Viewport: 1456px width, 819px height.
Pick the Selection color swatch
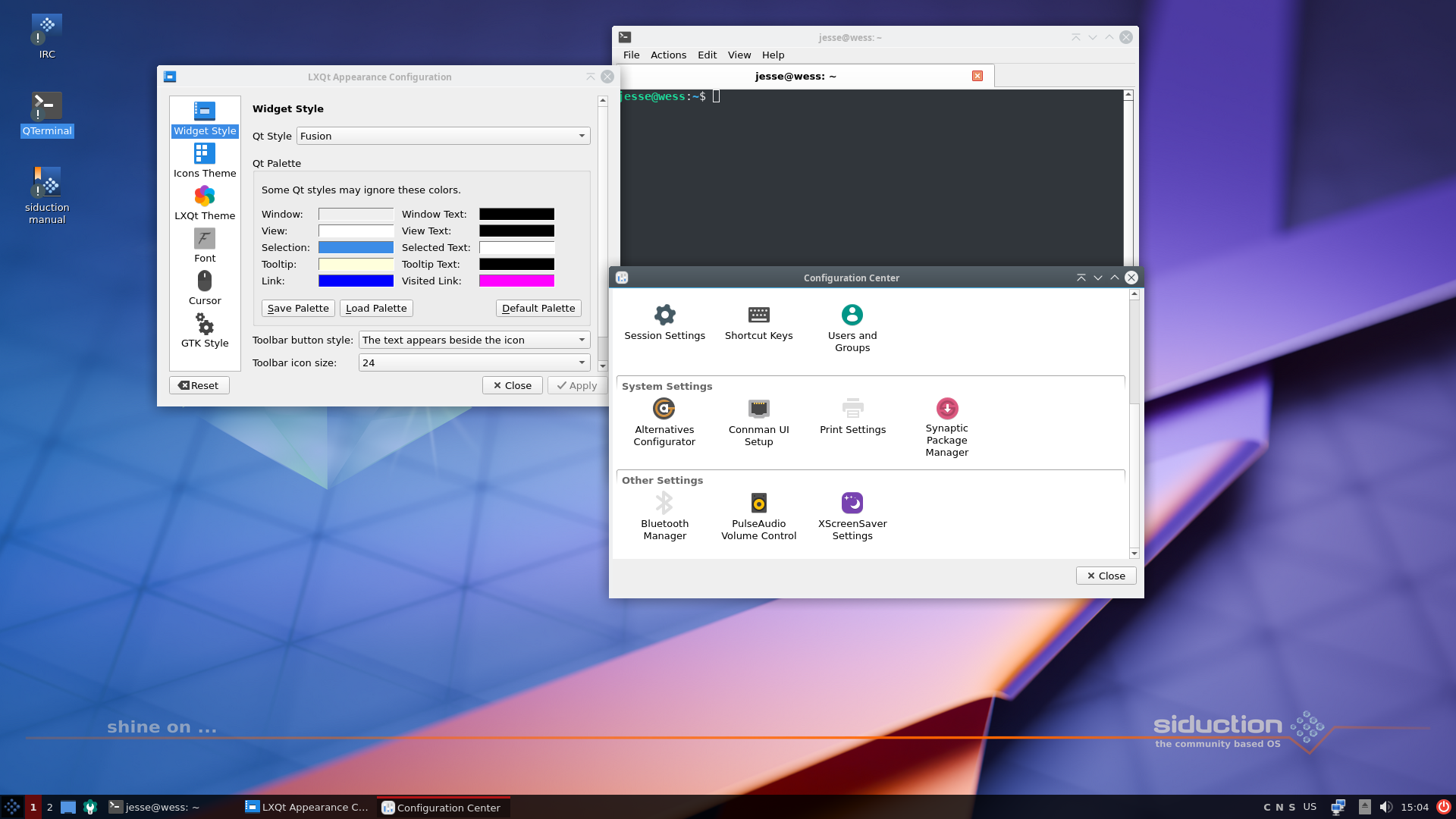tap(356, 247)
